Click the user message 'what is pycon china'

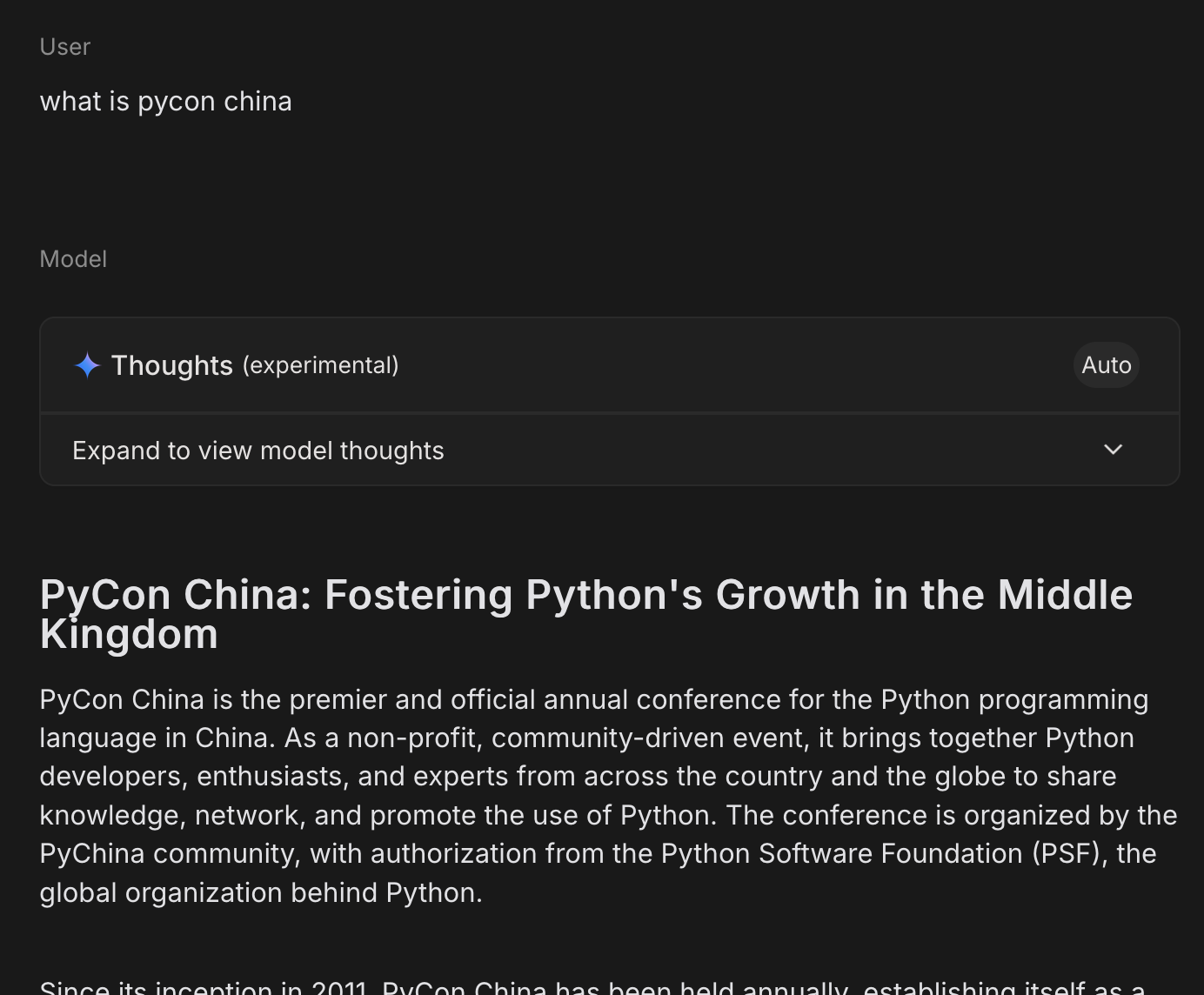point(165,102)
